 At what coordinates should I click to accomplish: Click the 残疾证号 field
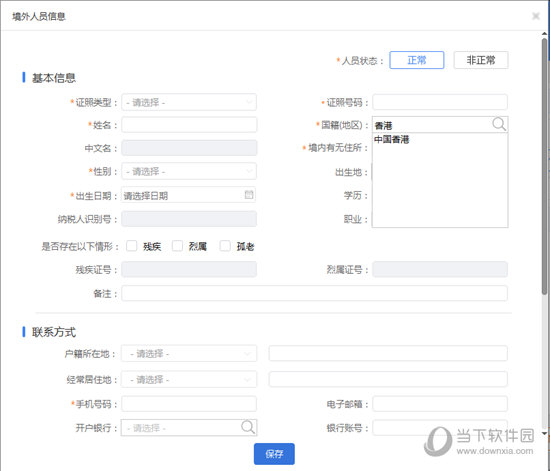tap(189, 269)
